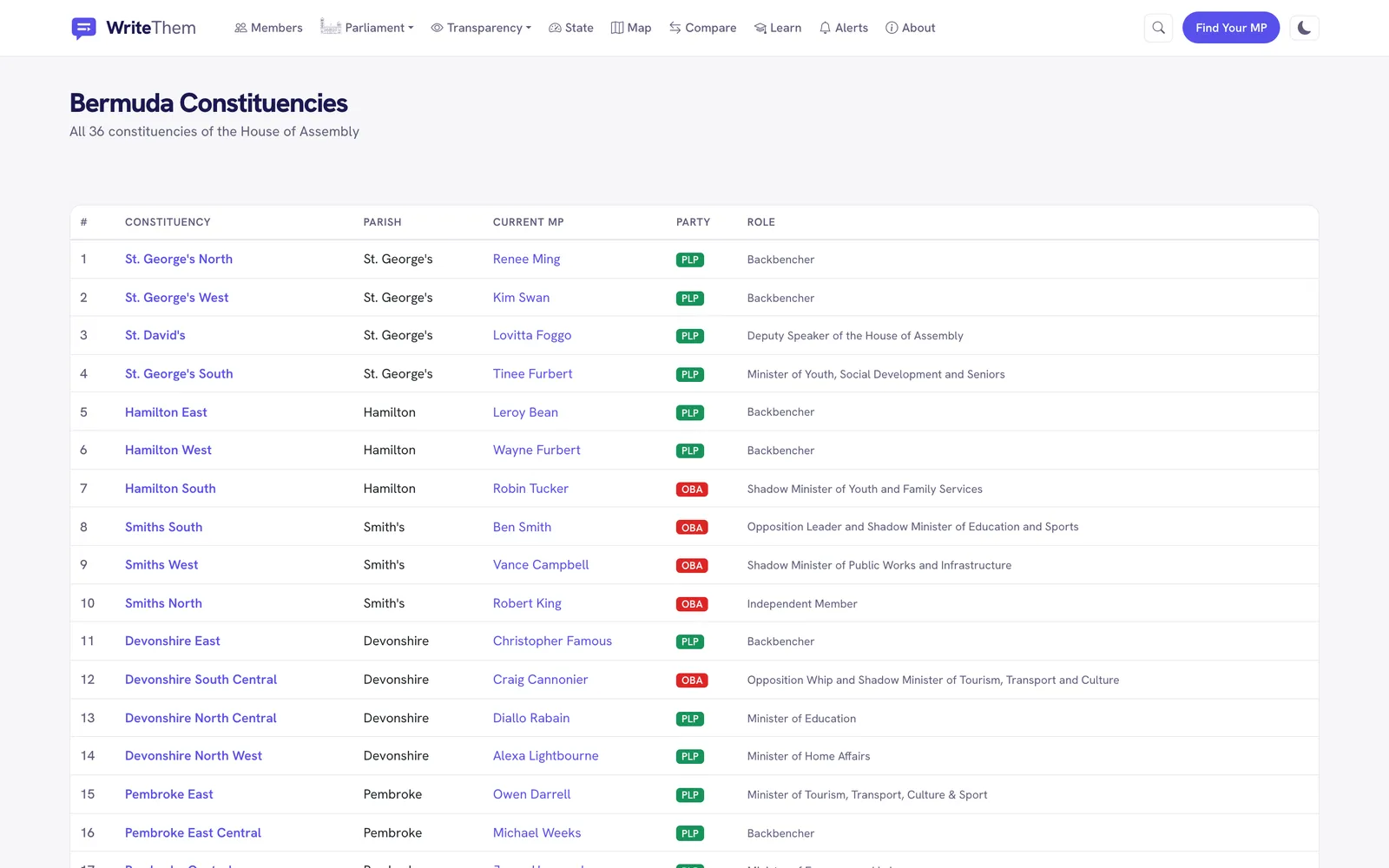
Task: Expand the Parliament dropdown menu
Action: [x=366, y=28]
